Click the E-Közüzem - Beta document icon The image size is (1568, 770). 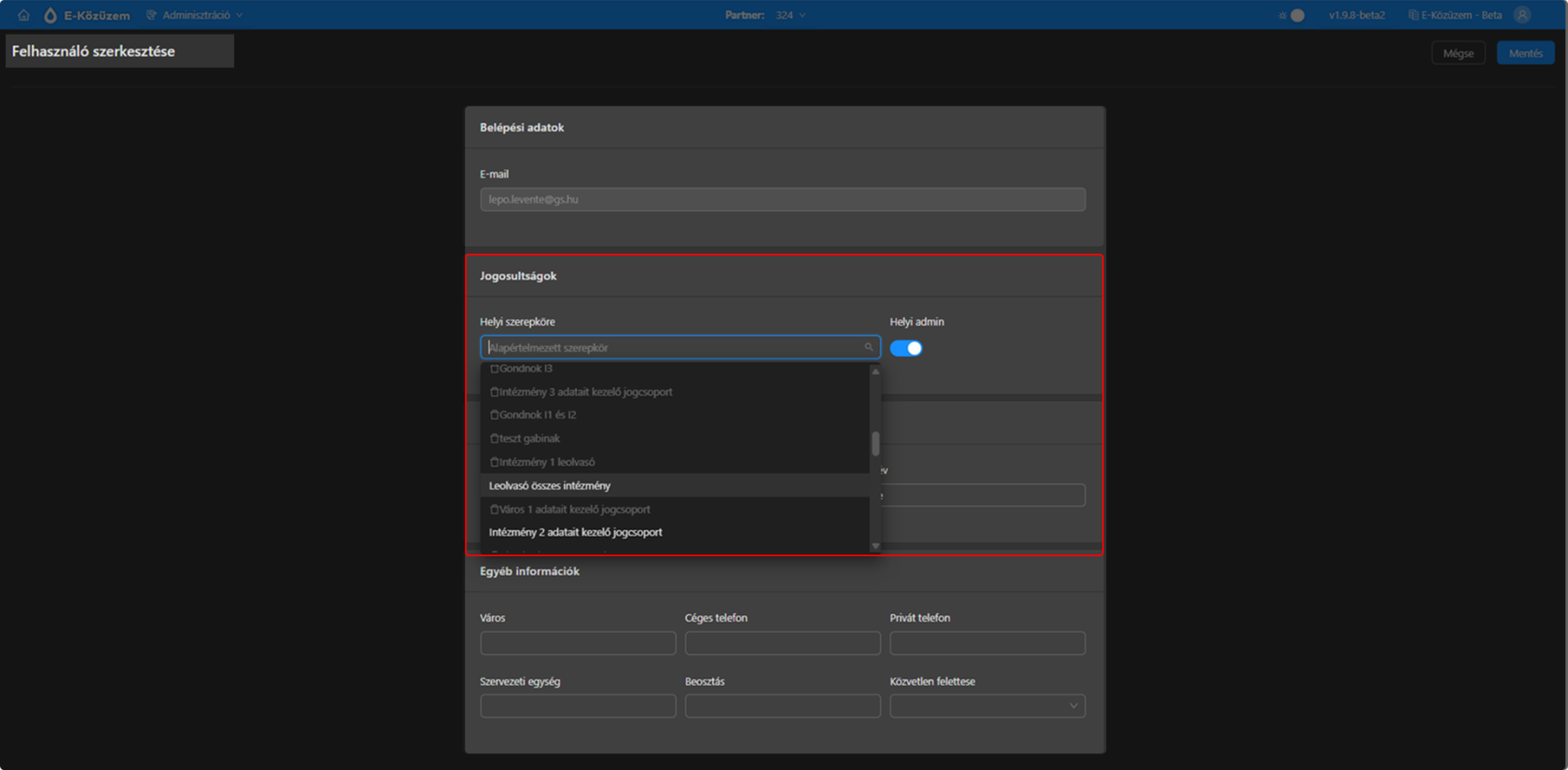tap(1413, 15)
